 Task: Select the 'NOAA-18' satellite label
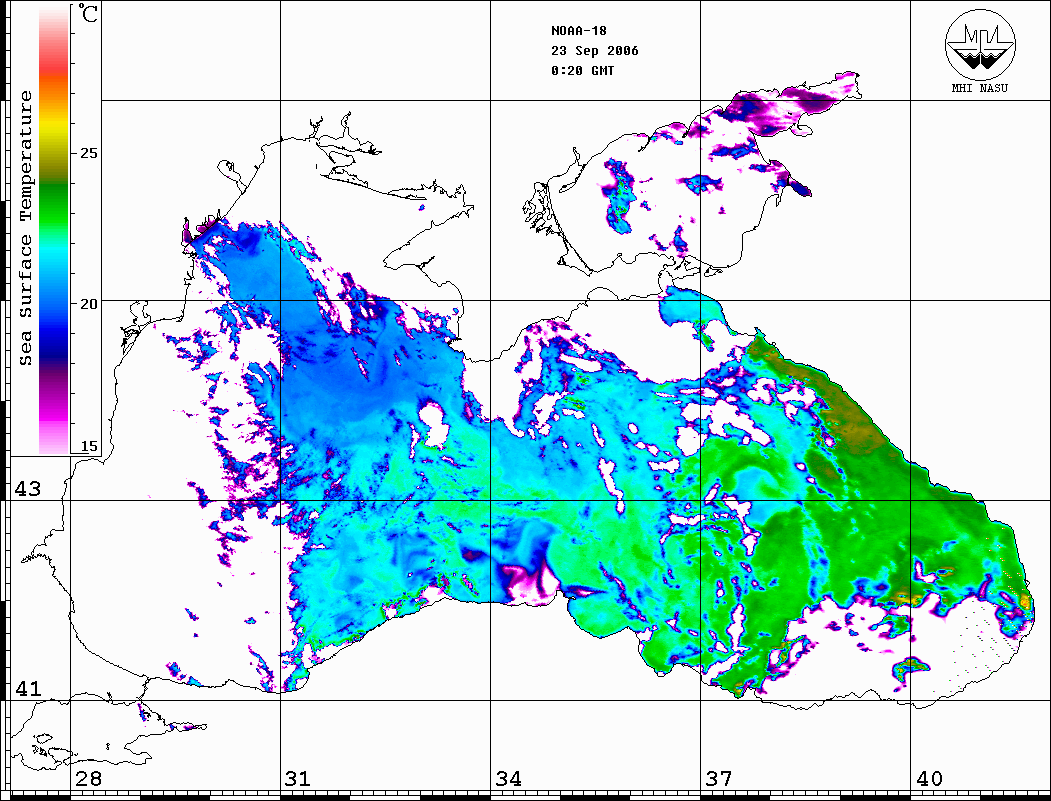[x=578, y=31]
